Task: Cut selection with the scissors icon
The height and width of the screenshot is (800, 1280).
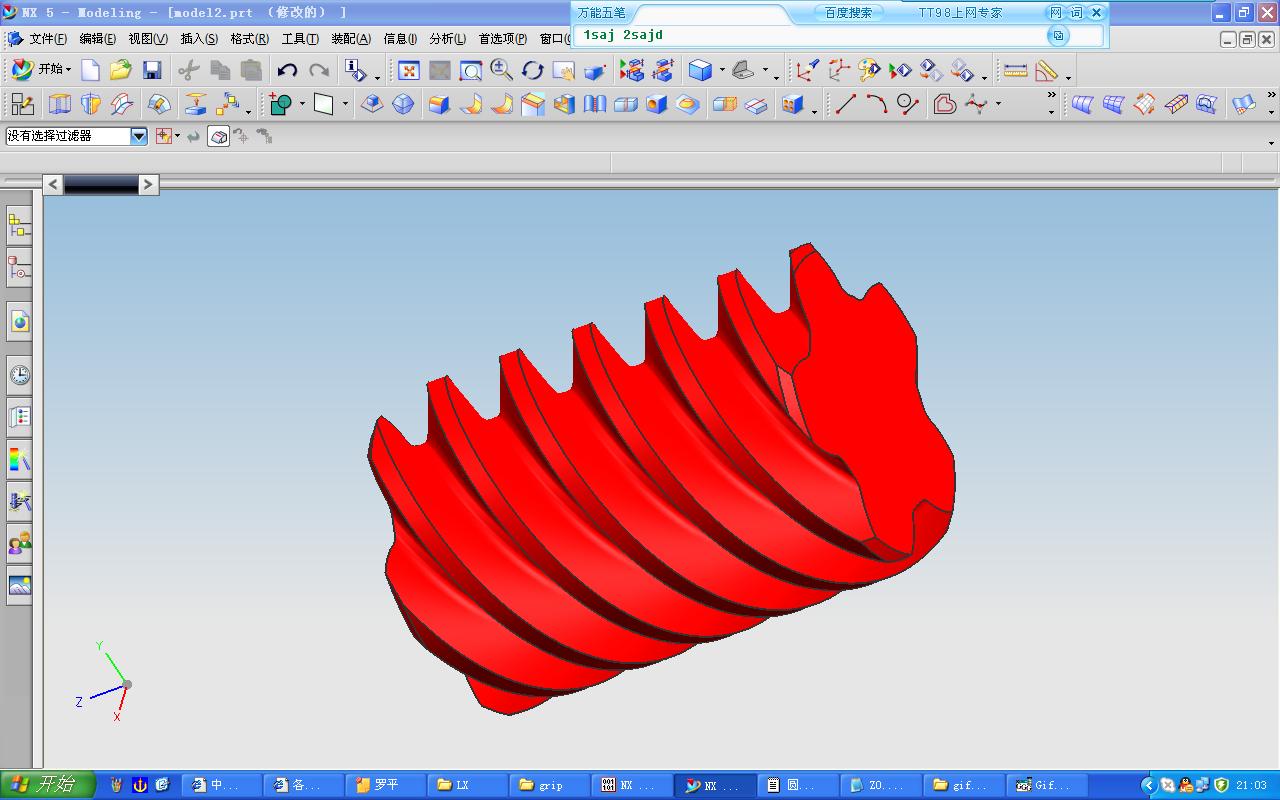Action: click(x=189, y=70)
